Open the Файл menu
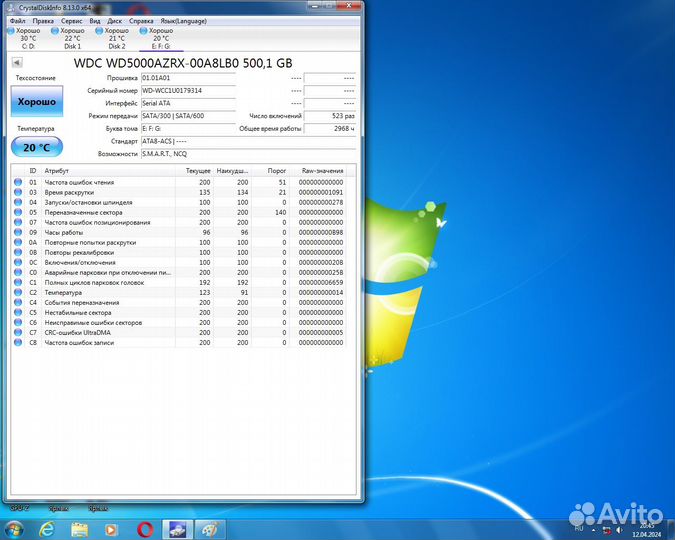This screenshot has height=540, width=675. [x=15, y=20]
